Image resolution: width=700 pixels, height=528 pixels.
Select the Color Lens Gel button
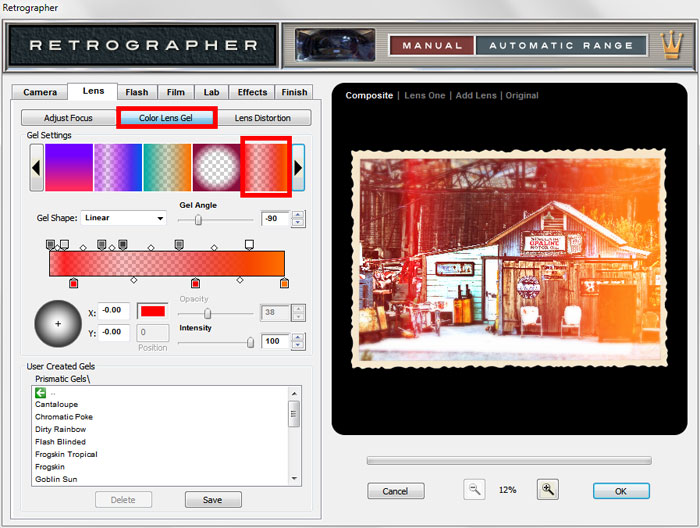[x=166, y=118]
